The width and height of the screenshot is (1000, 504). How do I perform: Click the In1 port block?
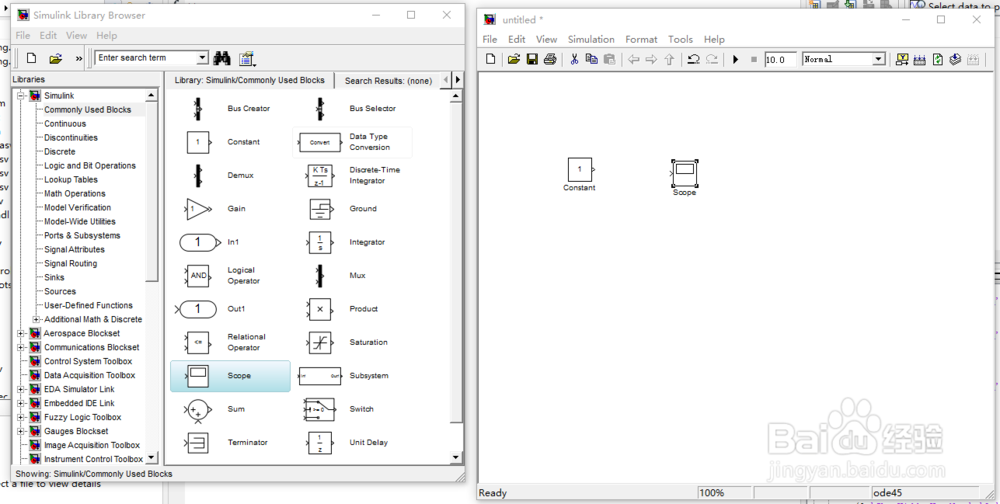[198, 242]
